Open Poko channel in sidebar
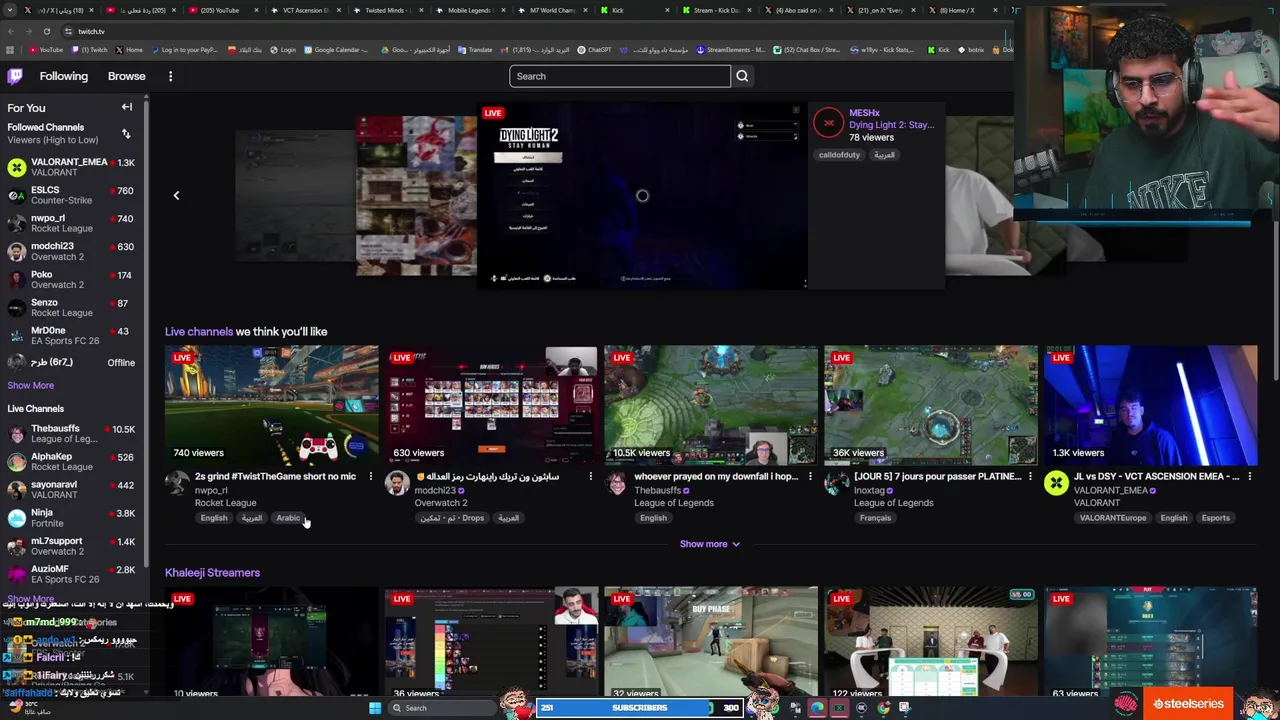Image resolution: width=1280 pixels, height=720 pixels. (x=72, y=280)
